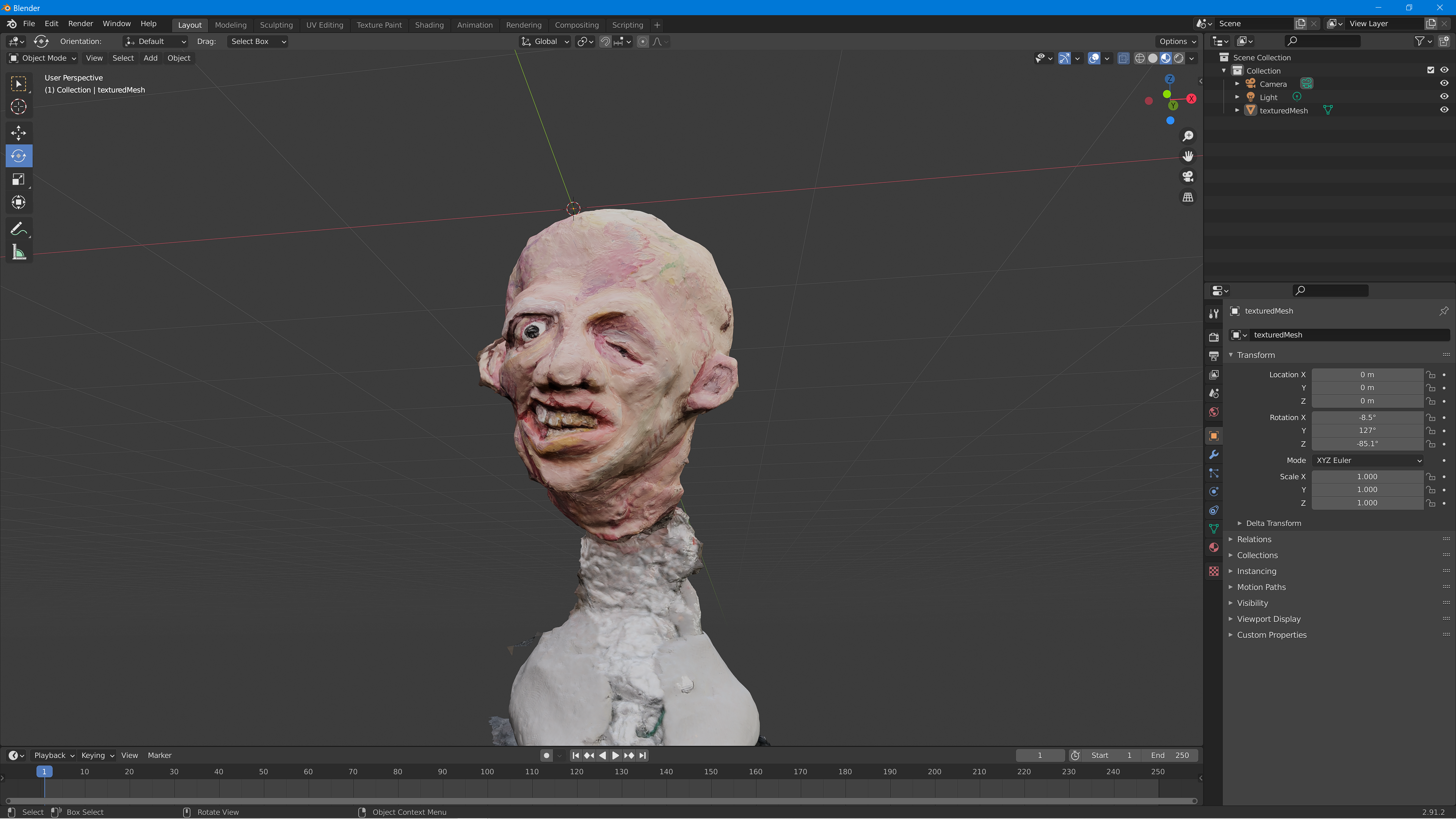The image size is (1456, 819).
Task: Toggle camera view icon
Action: click(x=1188, y=177)
